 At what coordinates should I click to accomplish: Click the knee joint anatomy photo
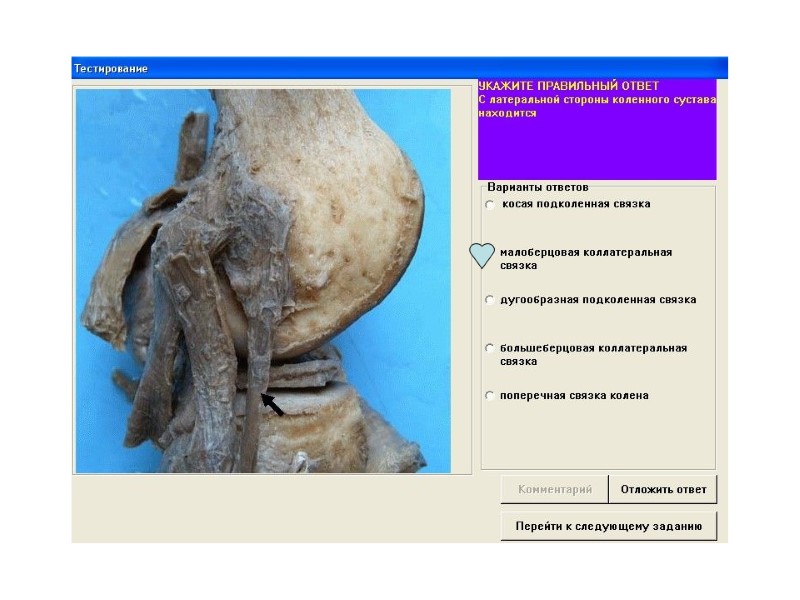263,281
